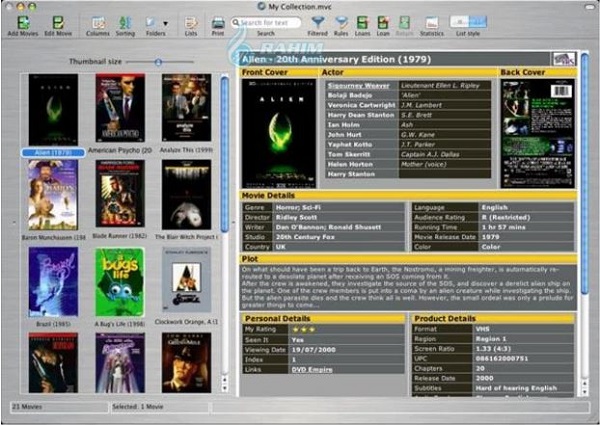This screenshot has width=600, height=425.
Task: Open the Lists toolbar item
Action: [x=190, y=22]
